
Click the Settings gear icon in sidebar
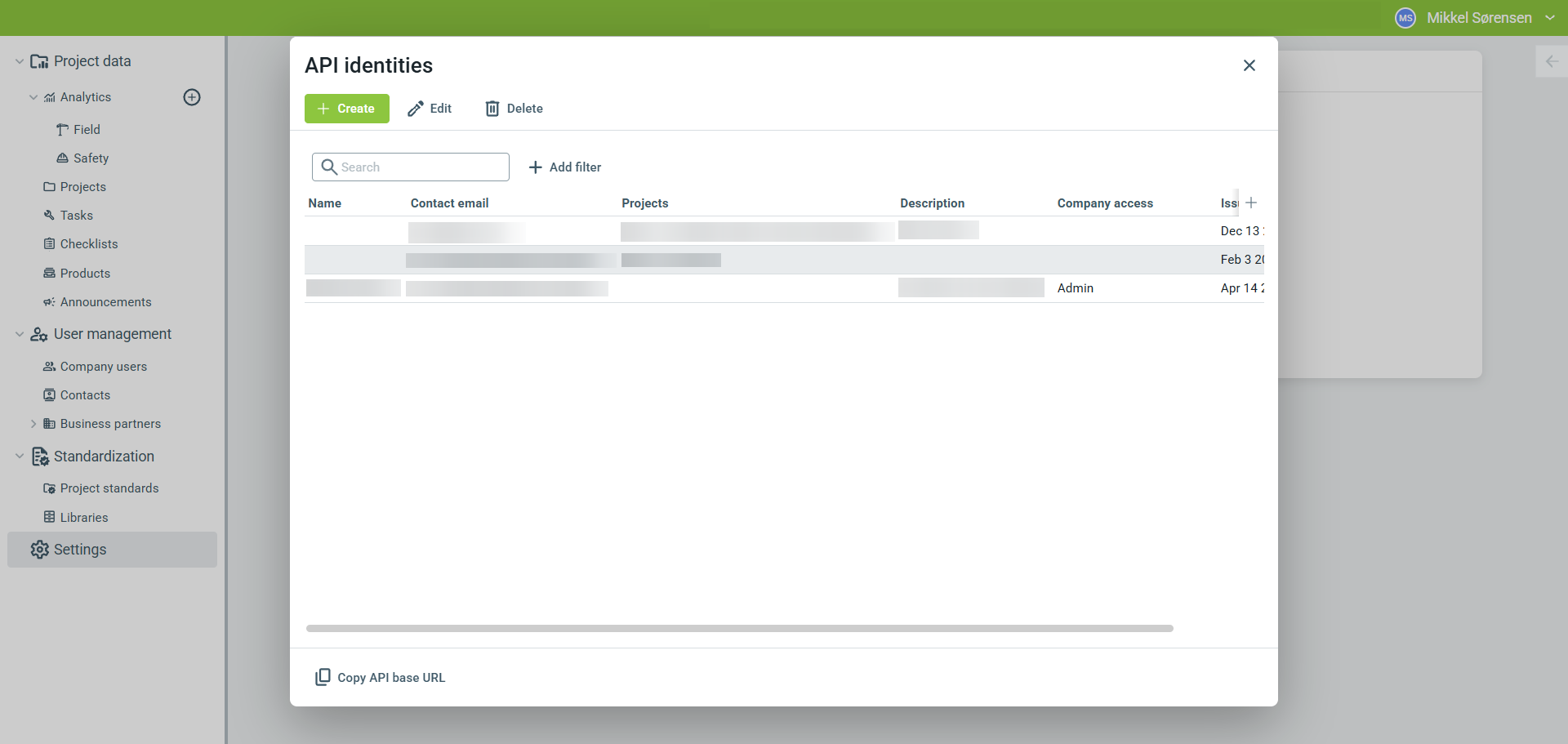39,550
